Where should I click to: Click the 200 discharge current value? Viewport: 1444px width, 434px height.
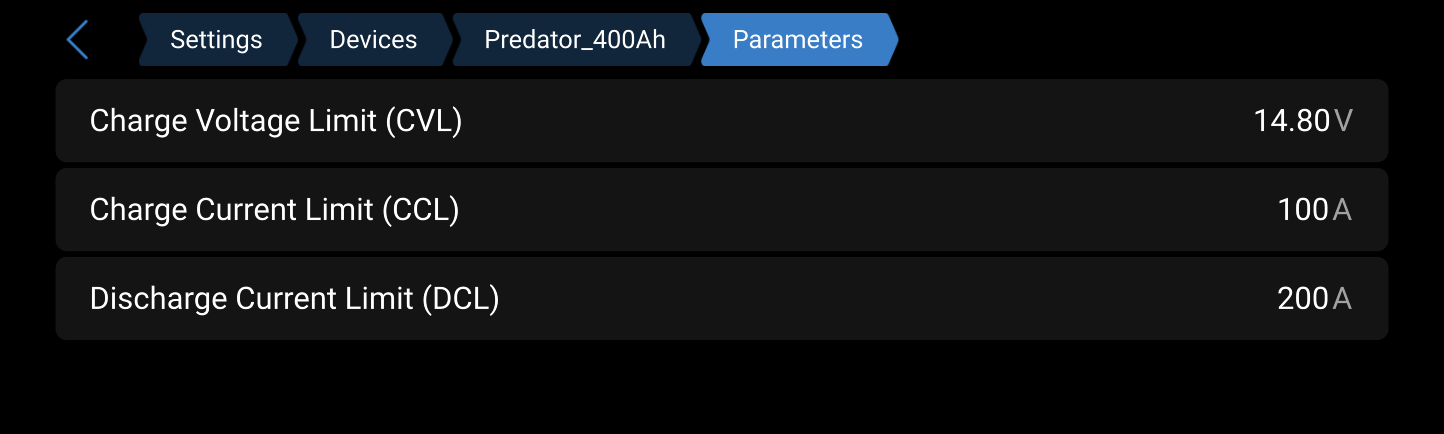click(1302, 299)
